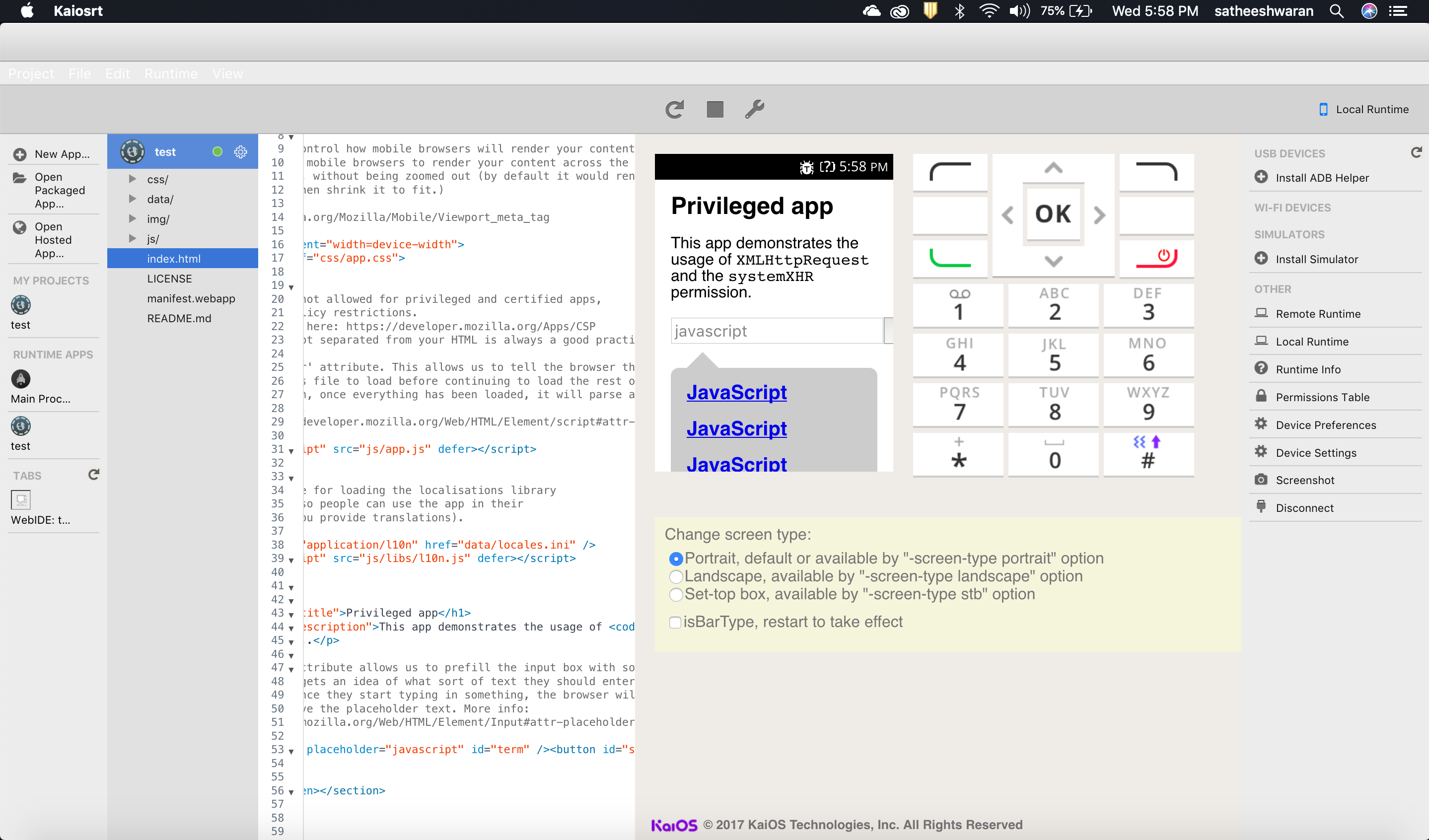Click Install Simulator
This screenshot has height=840, width=1429.
[1316, 259]
